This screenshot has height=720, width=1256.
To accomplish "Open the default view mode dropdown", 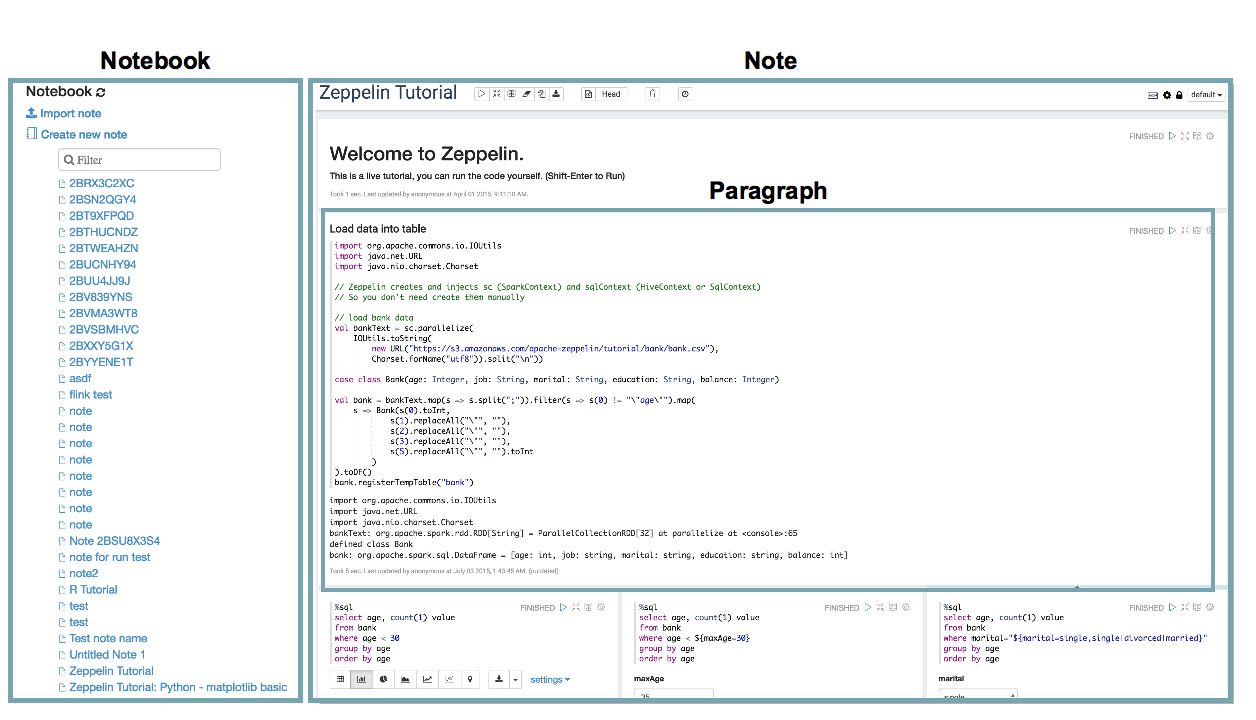I will point(1206,95).
